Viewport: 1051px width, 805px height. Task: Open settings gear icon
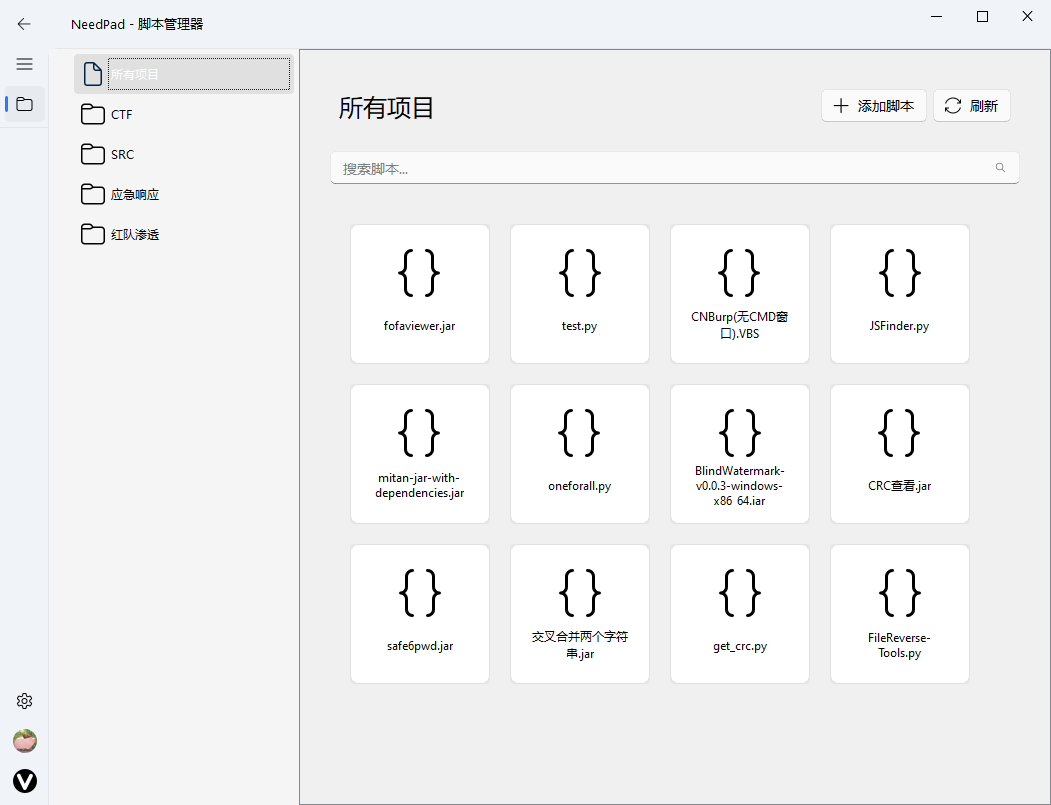pyautogui.click(x=25, y=701)
